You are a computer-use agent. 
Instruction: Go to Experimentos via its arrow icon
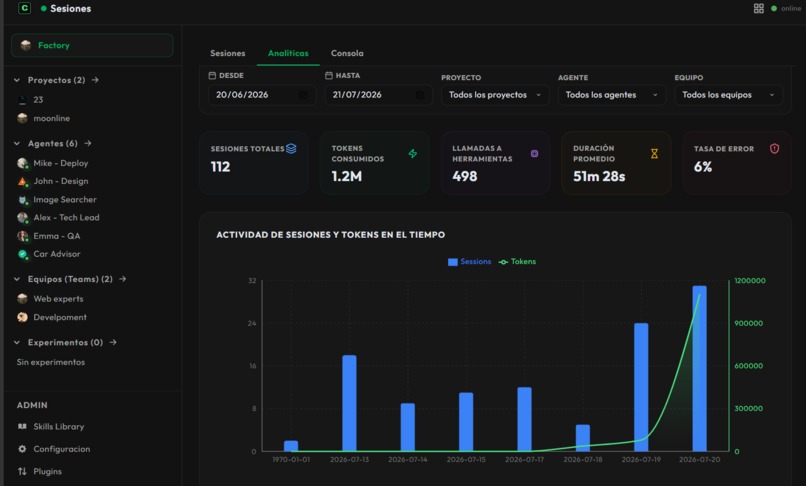coord(113,342)
